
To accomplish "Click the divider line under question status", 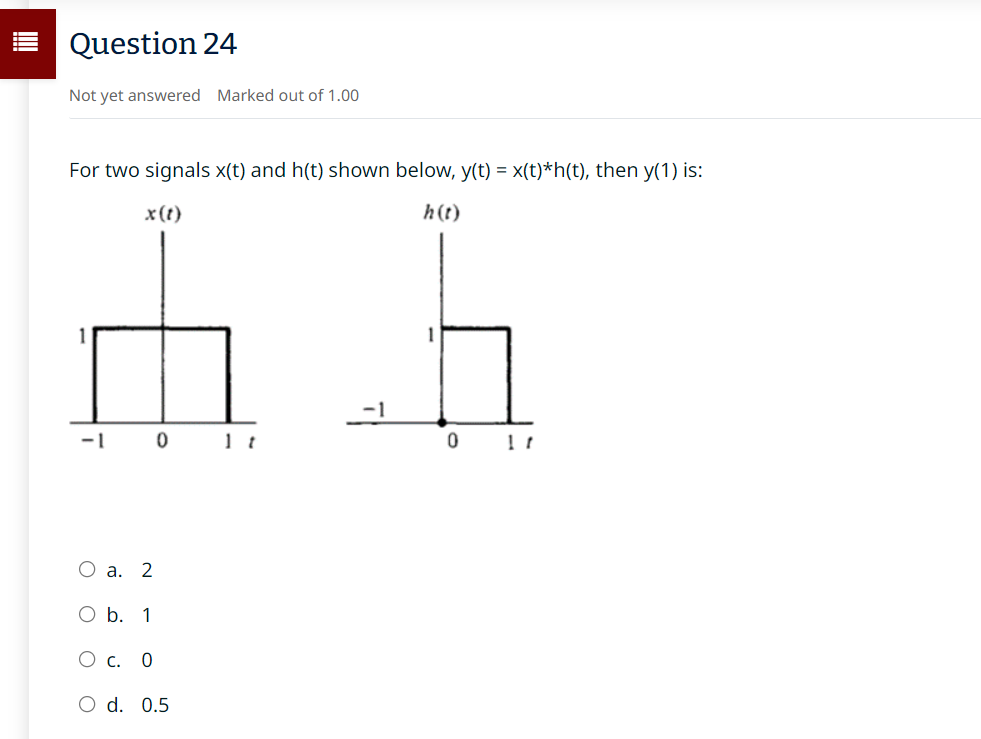I will (x=400, y=120).
